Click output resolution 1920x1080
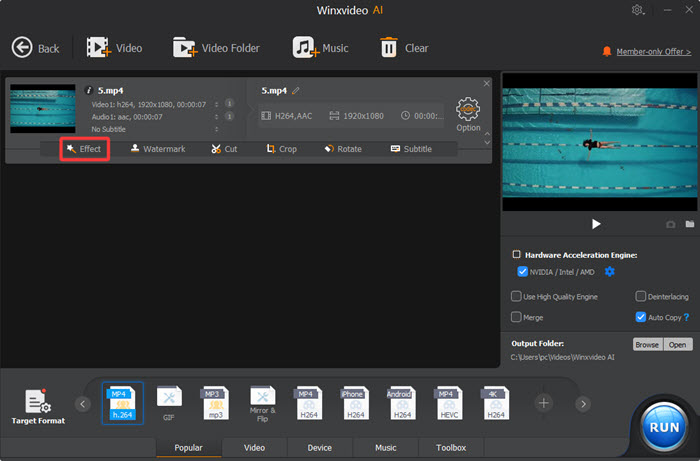 click(357, 116)
